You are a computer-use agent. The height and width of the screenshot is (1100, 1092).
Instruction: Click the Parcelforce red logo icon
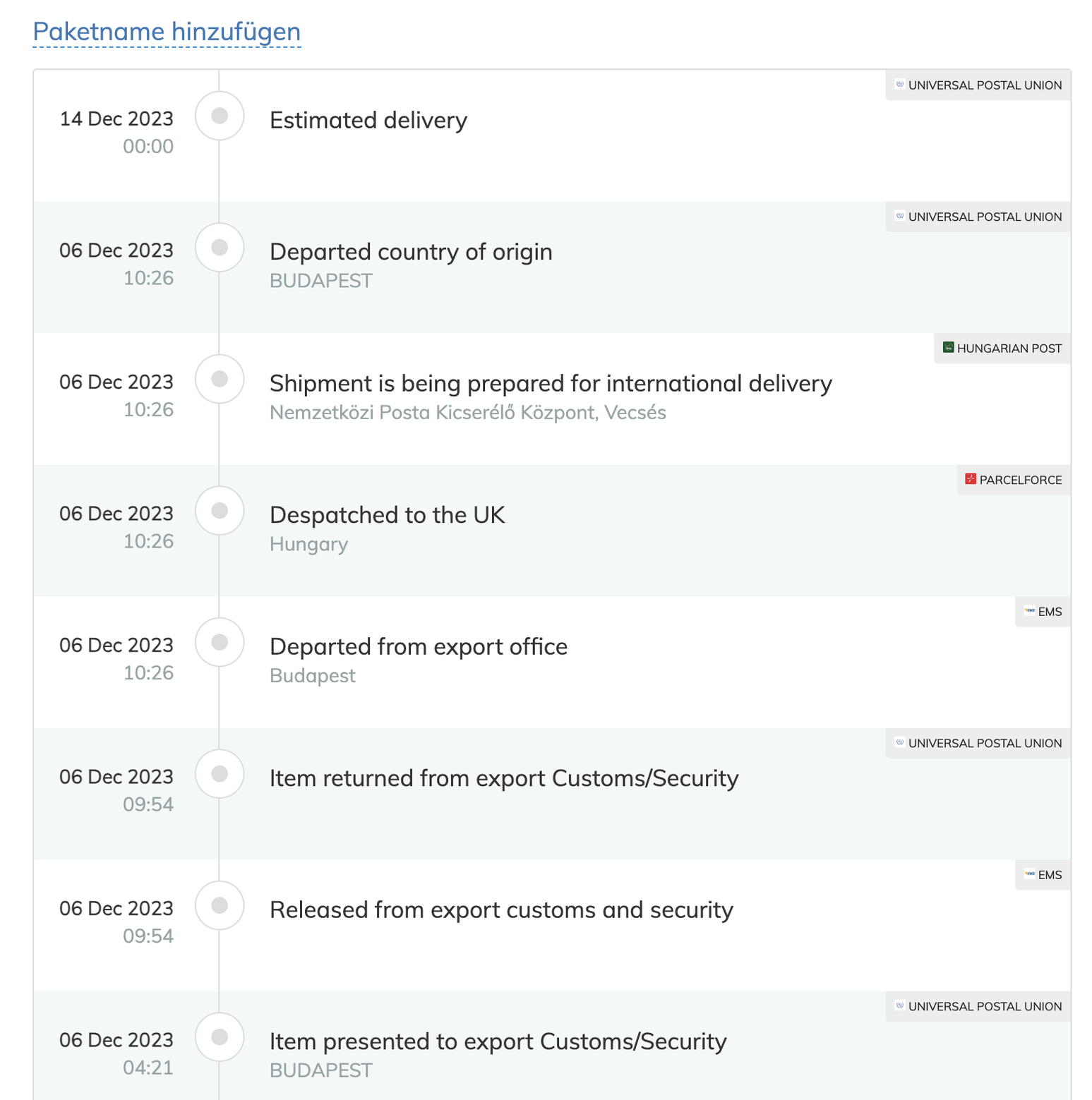click(x=971, y=479)
